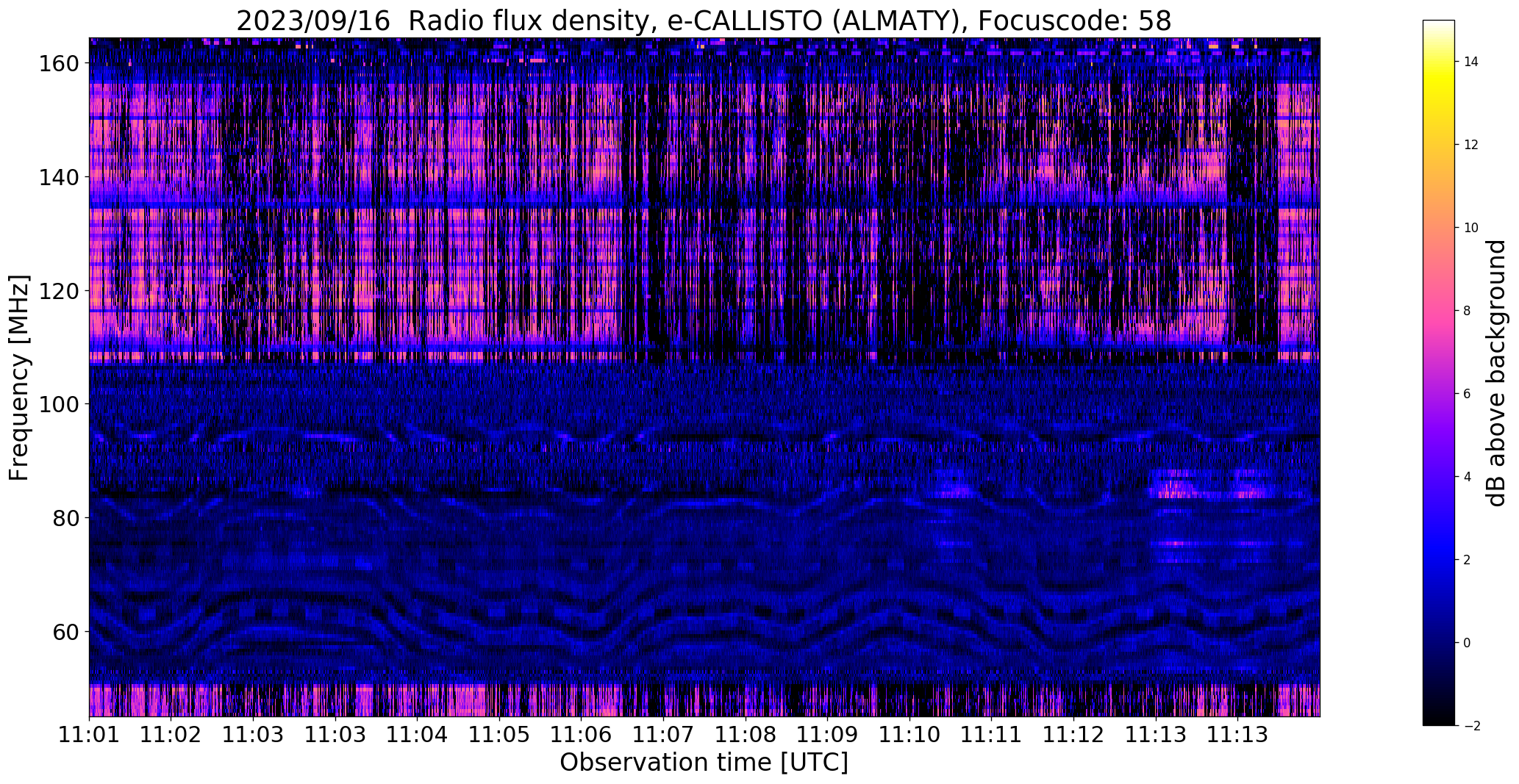Click the 160 frequency tick label
This screenshot has height=784, width=1519.
(59, 64)
